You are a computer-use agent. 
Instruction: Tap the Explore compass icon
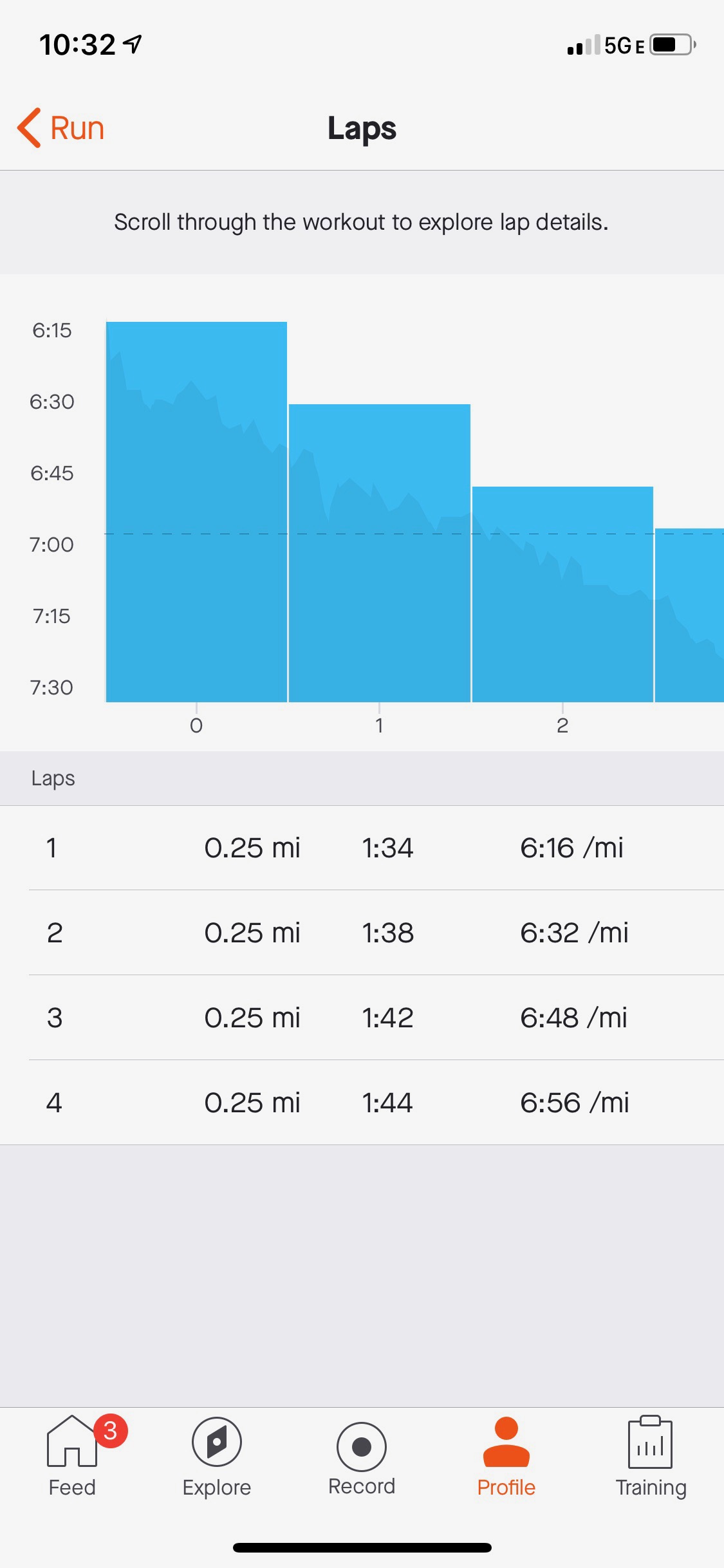(x=217, y=1442)
